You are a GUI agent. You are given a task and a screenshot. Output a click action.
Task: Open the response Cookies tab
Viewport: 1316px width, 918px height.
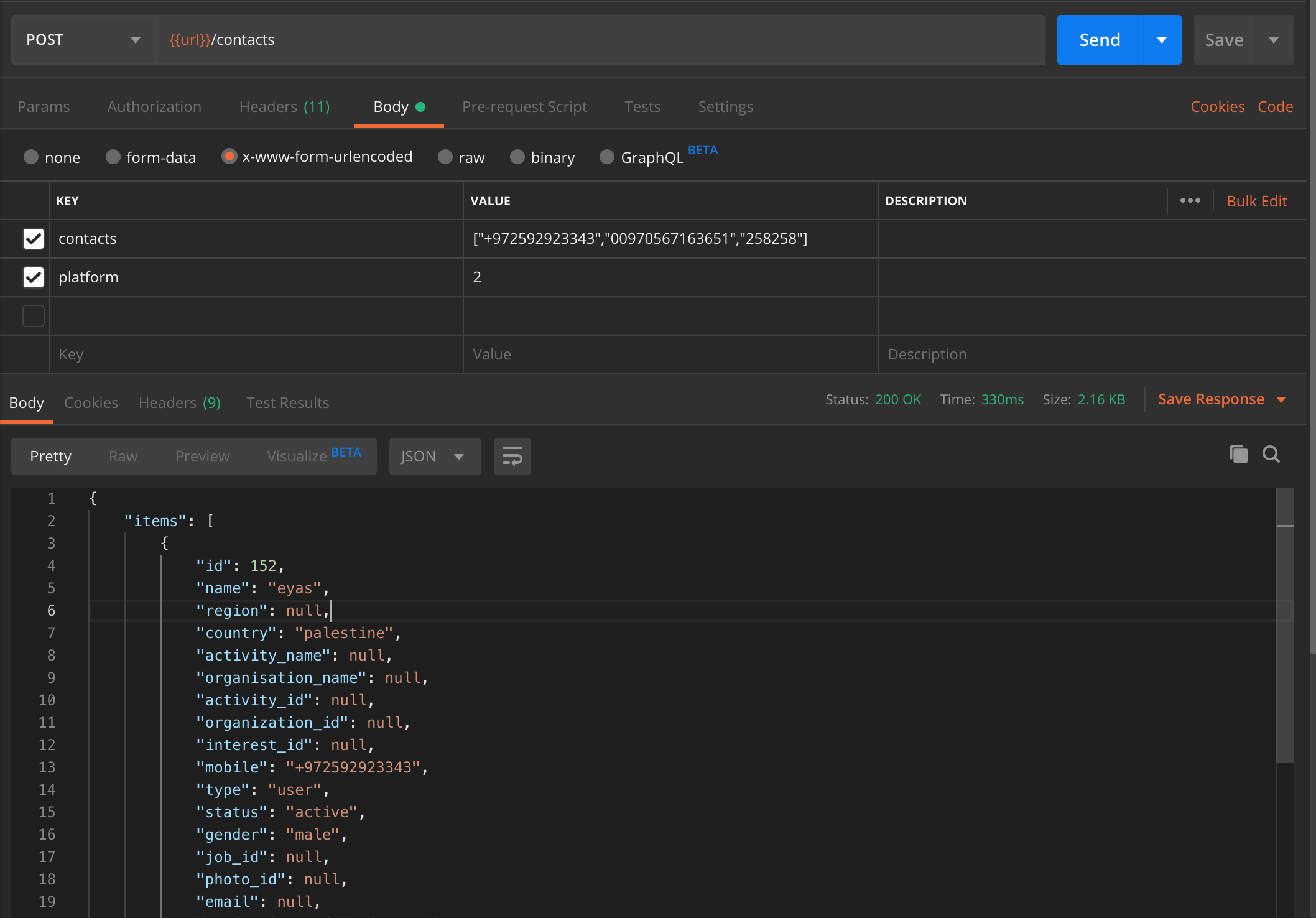click(x=91, y=403)
